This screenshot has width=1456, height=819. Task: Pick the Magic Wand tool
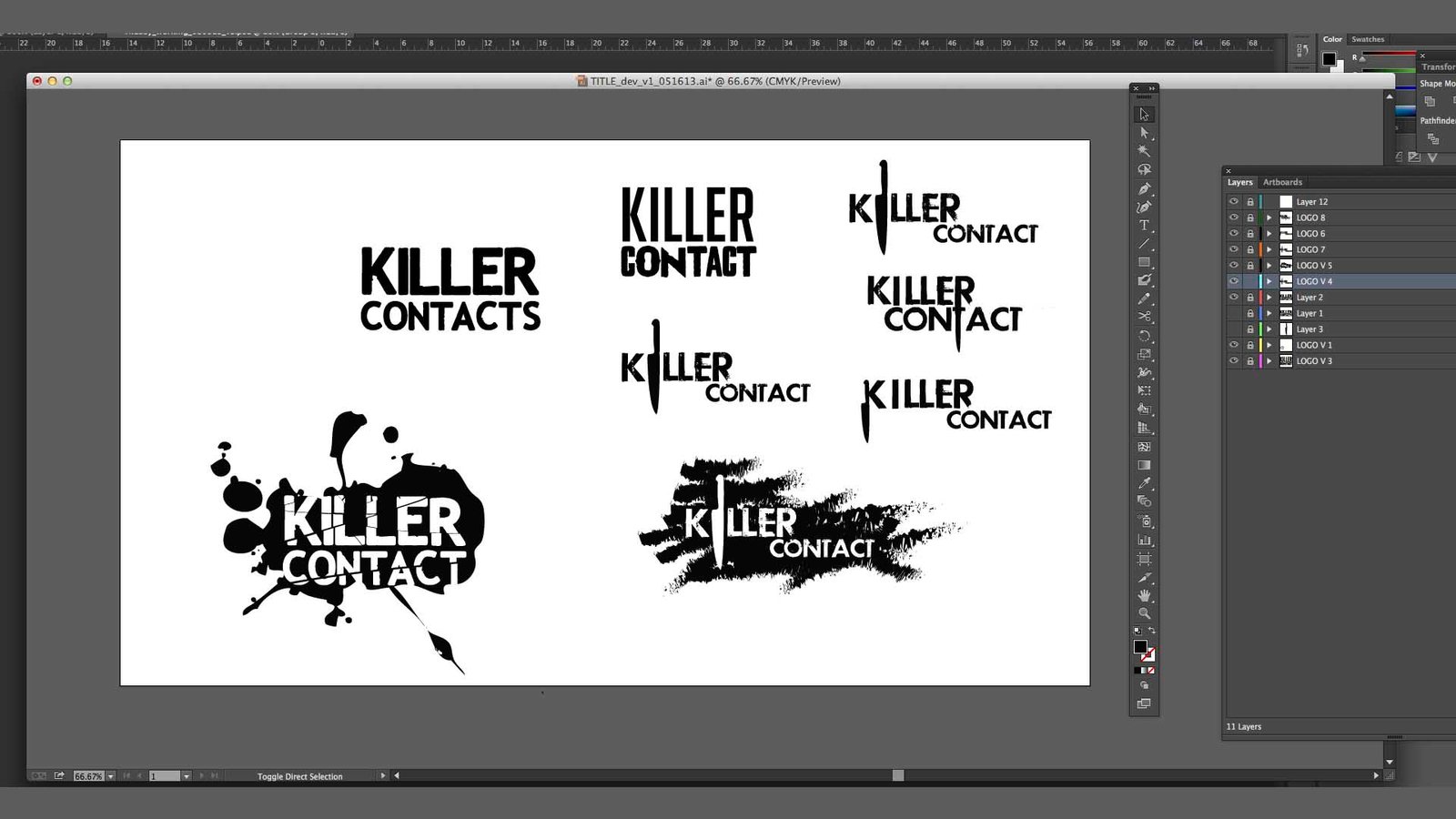click(1144, 151)
